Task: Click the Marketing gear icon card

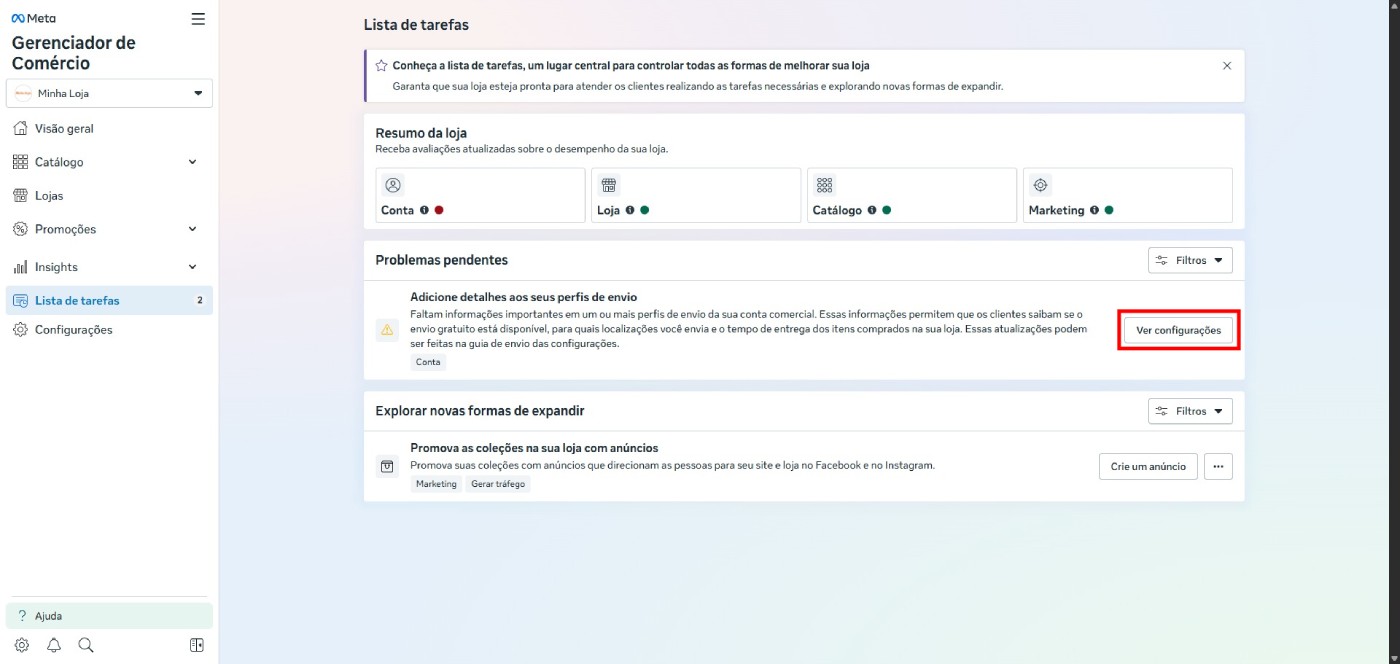Action: point(1040,184)
